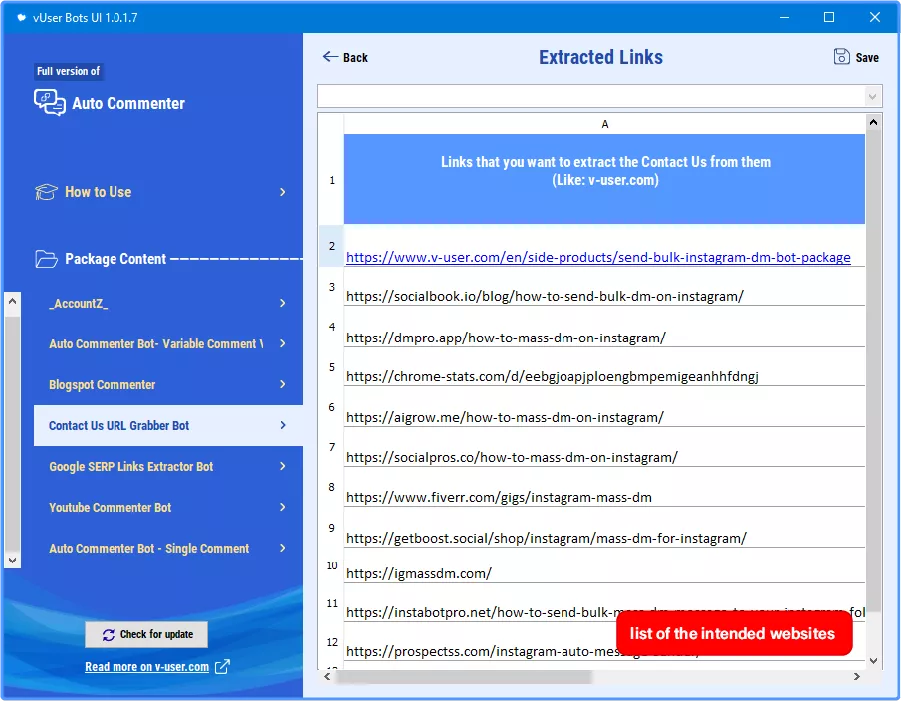Click the sheet vertical scrollbar thumb
The width and height of the screenshot is (901, 701).
coord(873,371)
